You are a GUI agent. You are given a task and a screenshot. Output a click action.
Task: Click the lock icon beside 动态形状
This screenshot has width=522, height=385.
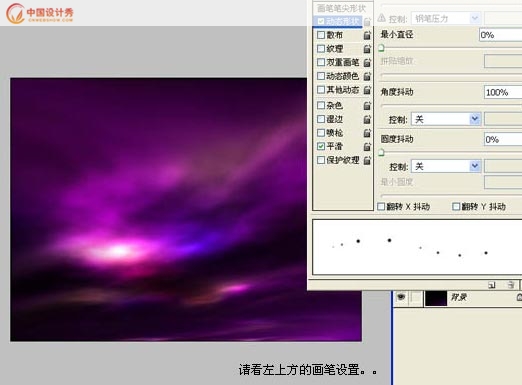coord(367,22)
